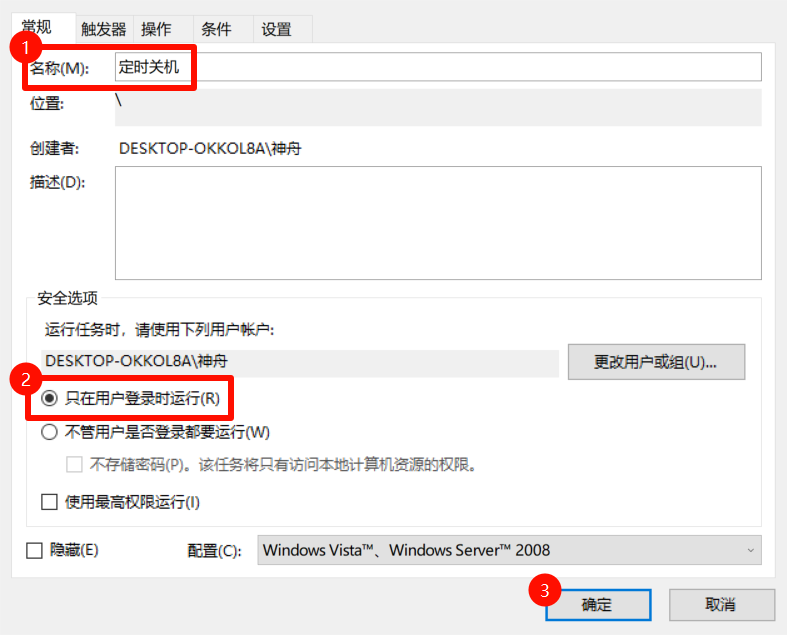Click the user account field DESKTOP-OKKOL8A\神舟
Screen dimensions: 787x635
300,361
